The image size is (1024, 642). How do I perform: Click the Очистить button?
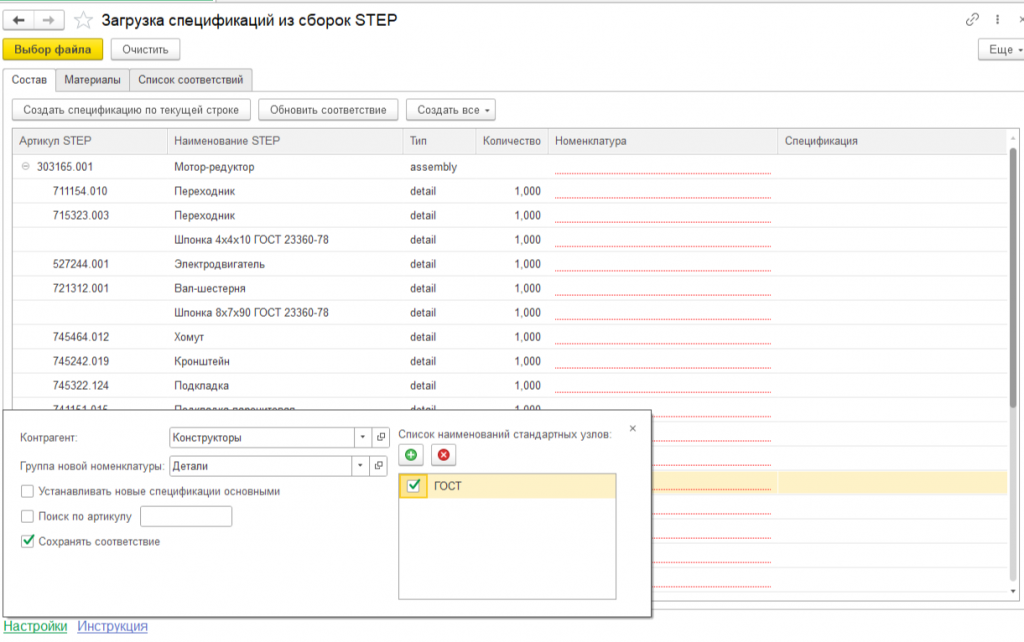coord(145,50)
